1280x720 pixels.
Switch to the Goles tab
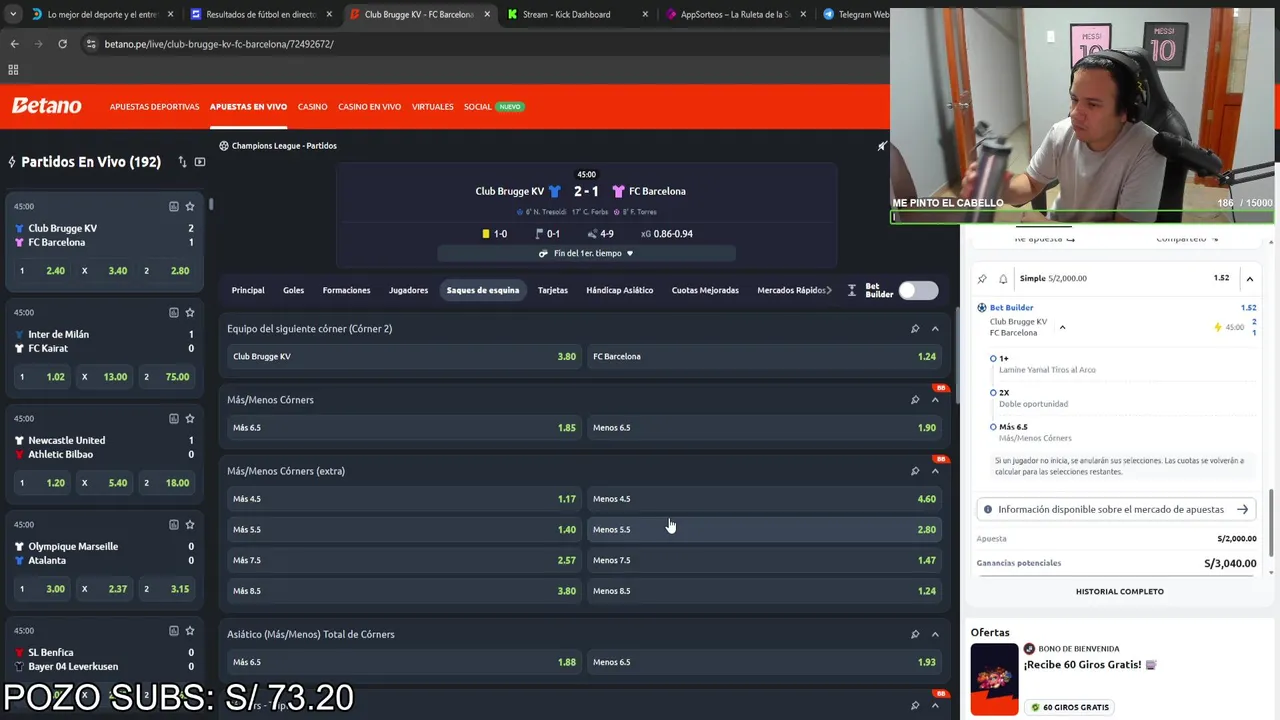293,290
